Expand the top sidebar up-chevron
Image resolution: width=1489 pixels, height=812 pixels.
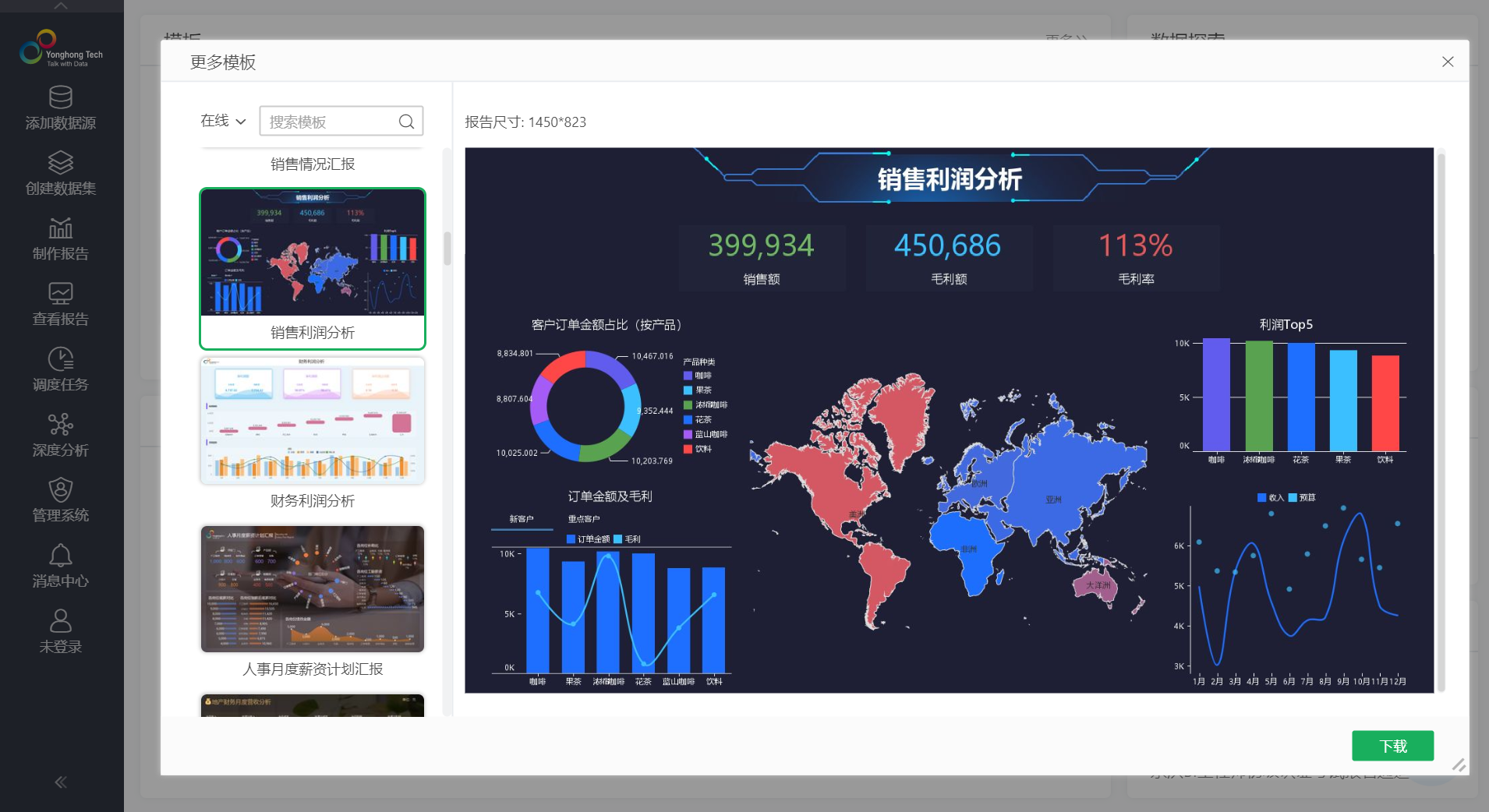[61, 5]
